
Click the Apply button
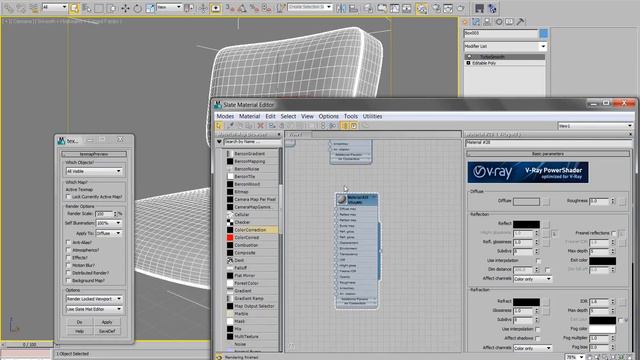point(107,322)
